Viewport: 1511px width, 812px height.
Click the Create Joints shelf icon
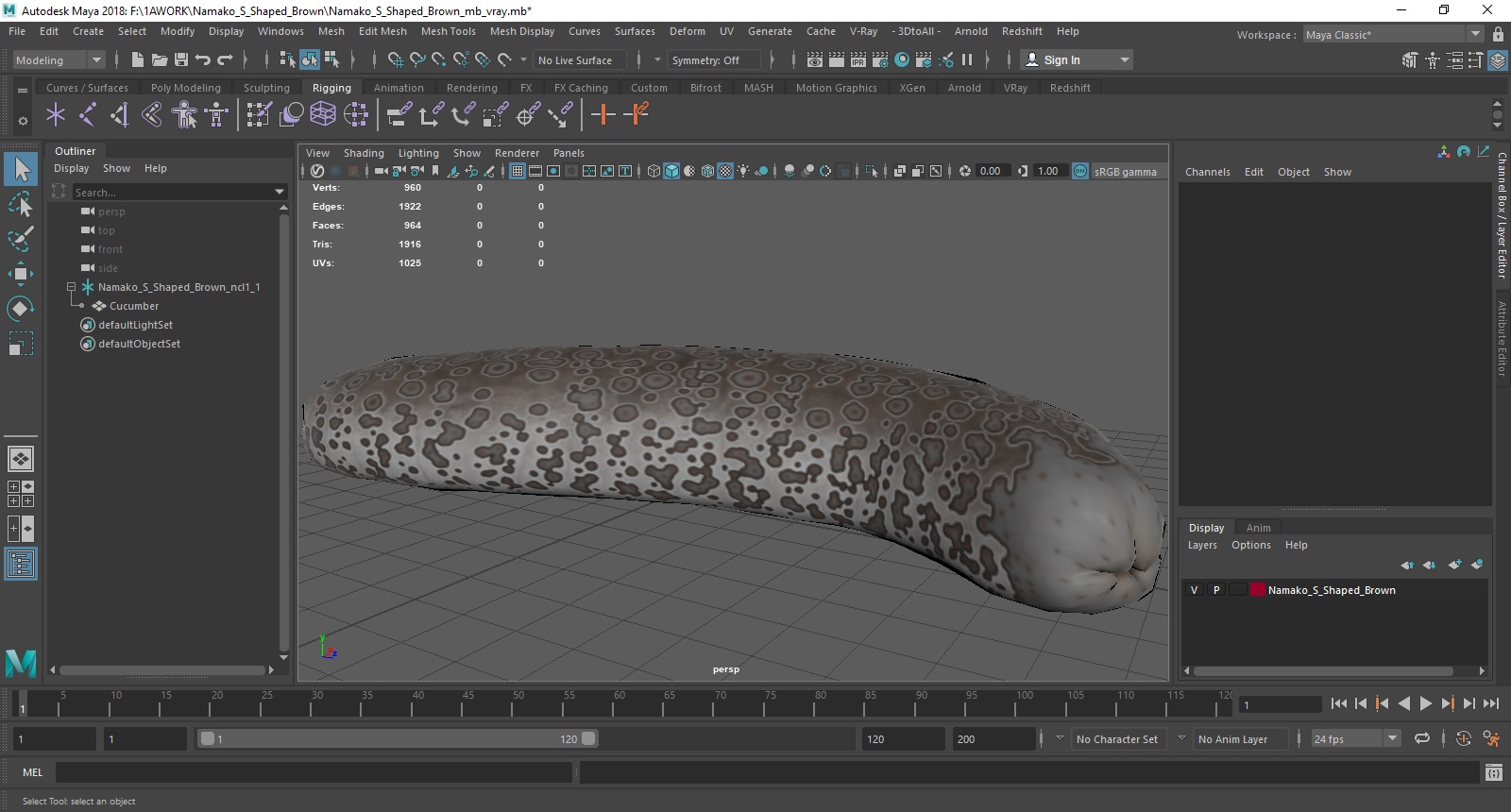88,115
